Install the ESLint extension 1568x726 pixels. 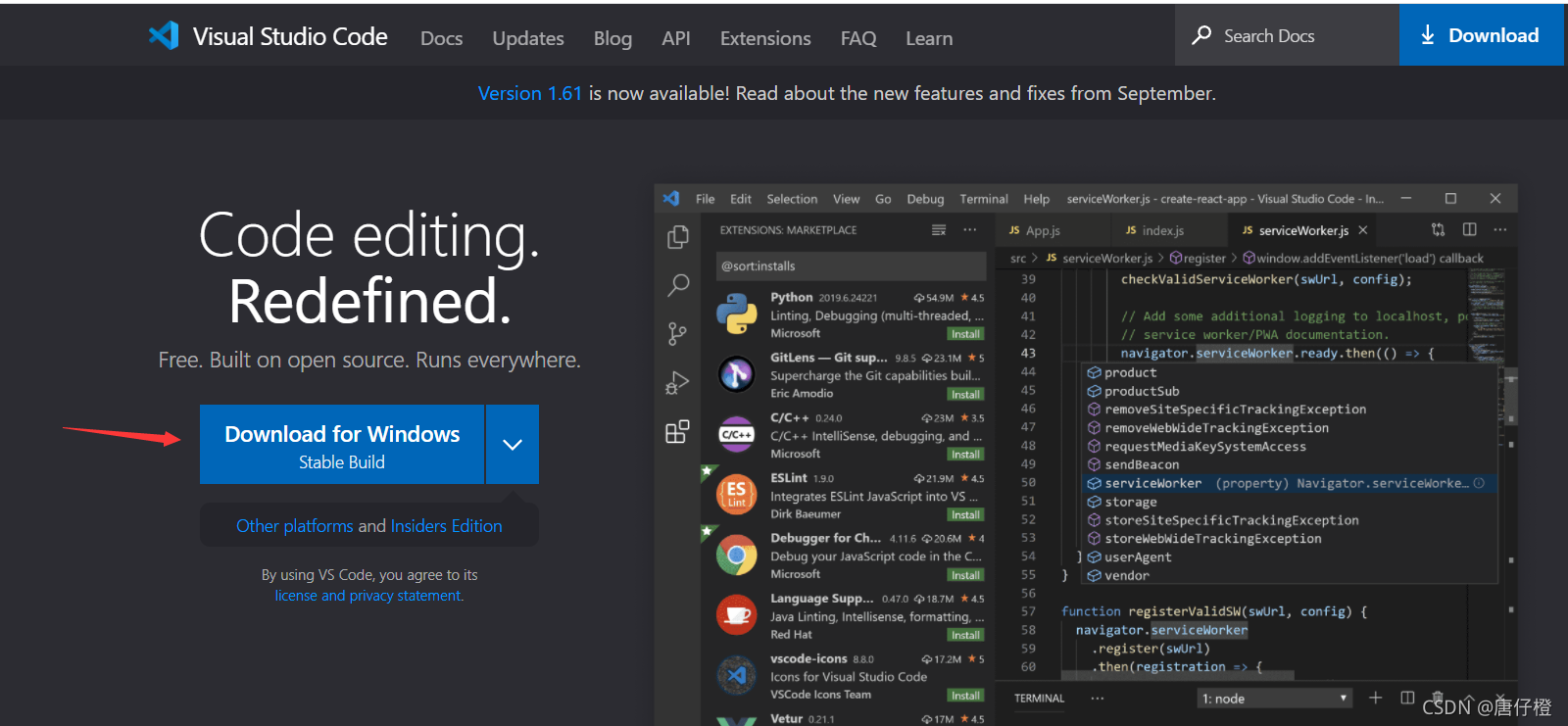(965, 515)
